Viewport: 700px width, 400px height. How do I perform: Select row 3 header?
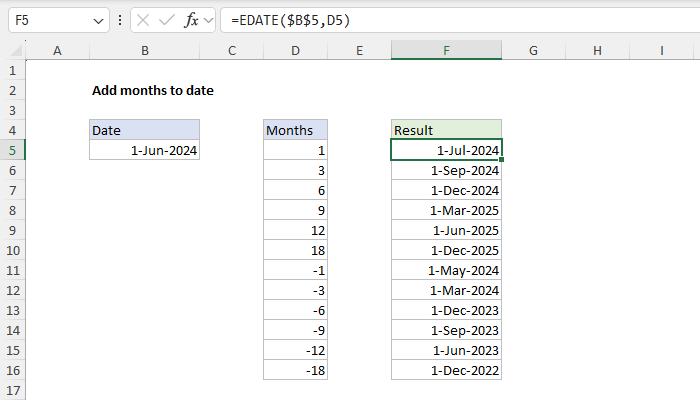pos(12,110)
